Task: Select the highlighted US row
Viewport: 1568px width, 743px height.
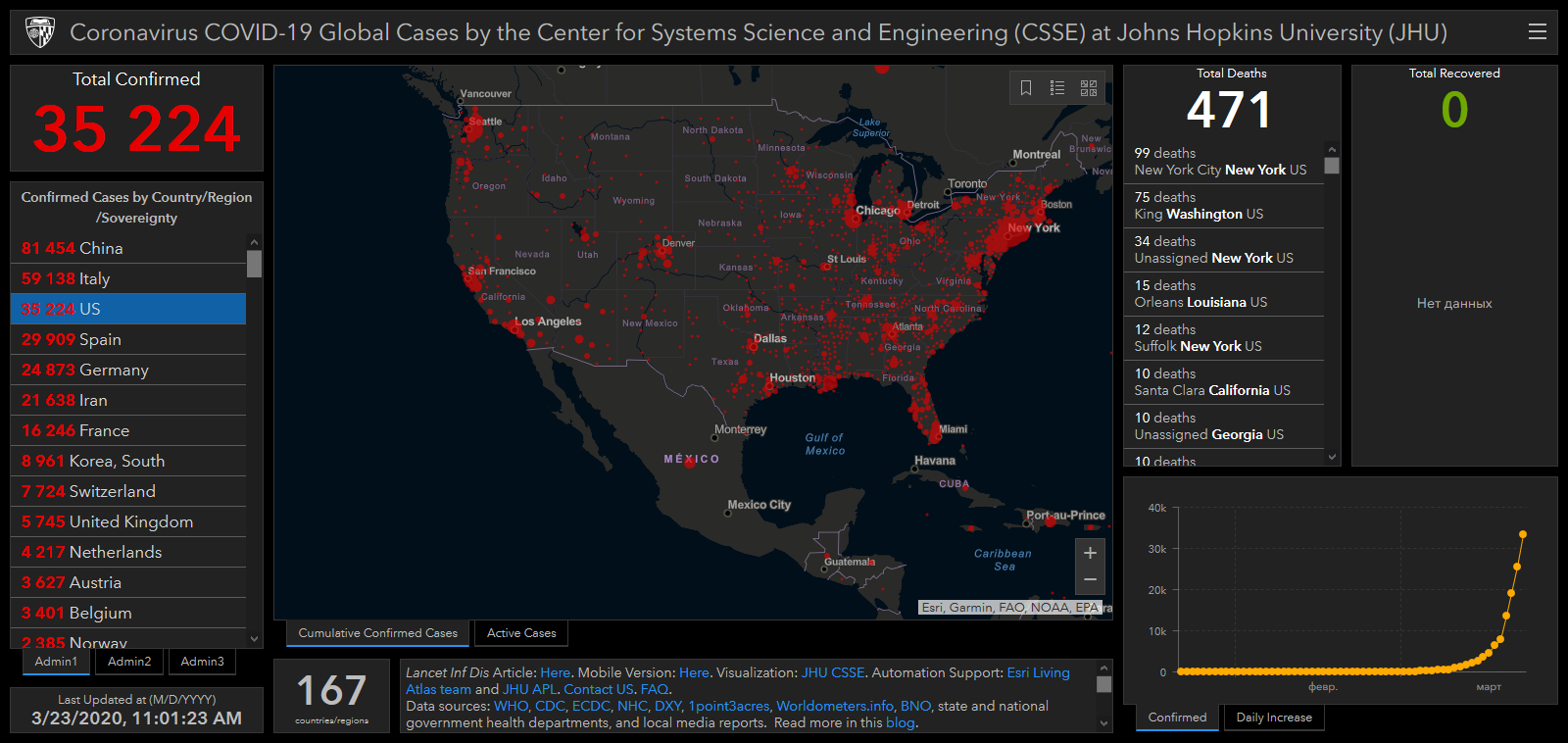Action: point(128,309)
